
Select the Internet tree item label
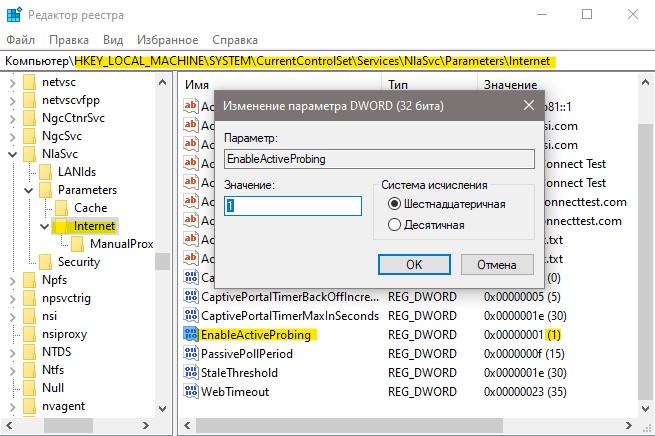94,226
